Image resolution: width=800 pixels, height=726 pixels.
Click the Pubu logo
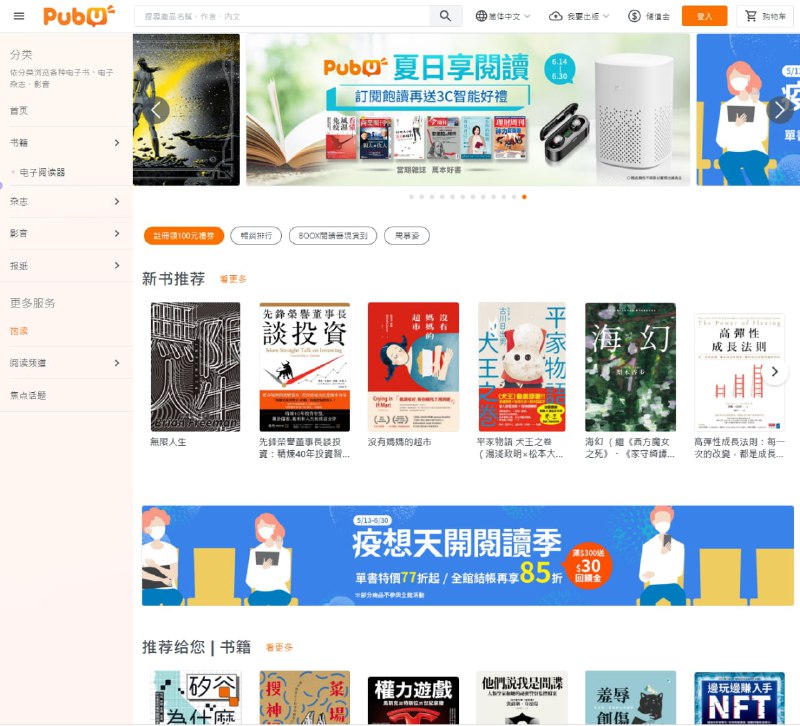(x=79, y=16)
